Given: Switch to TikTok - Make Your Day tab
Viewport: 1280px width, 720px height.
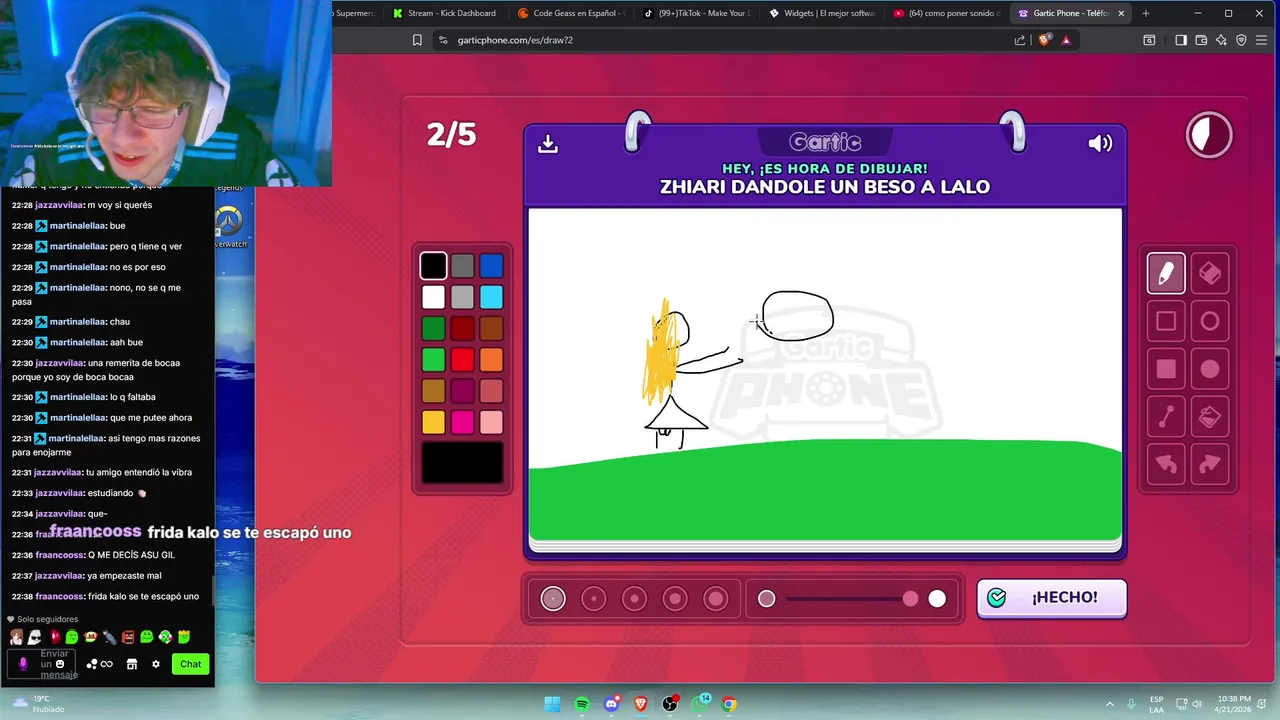Looking at the screenshot, I should pyautogui.click(x=696, y=13).
